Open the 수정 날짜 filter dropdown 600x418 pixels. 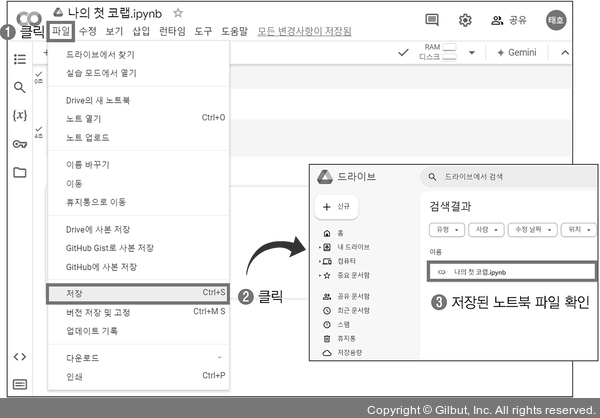pyautogui.click(x=533, y=228)
